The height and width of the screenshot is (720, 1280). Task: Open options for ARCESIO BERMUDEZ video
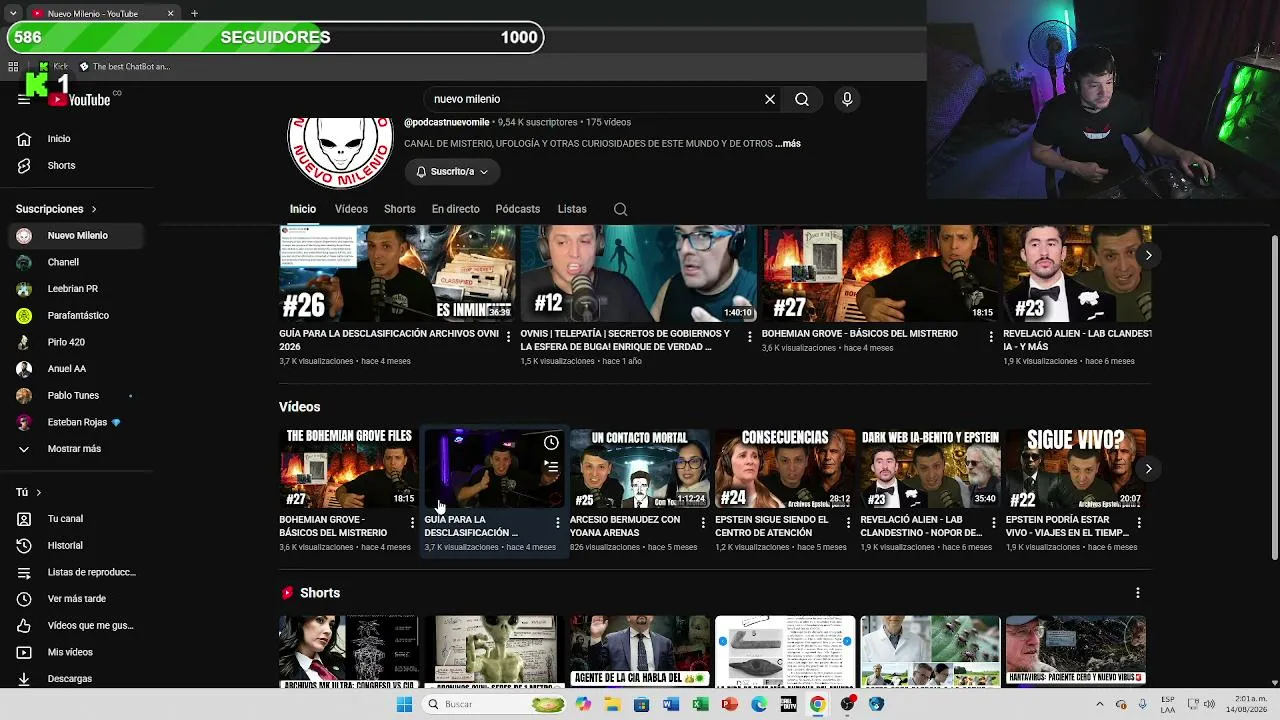(x=702, y=523)
